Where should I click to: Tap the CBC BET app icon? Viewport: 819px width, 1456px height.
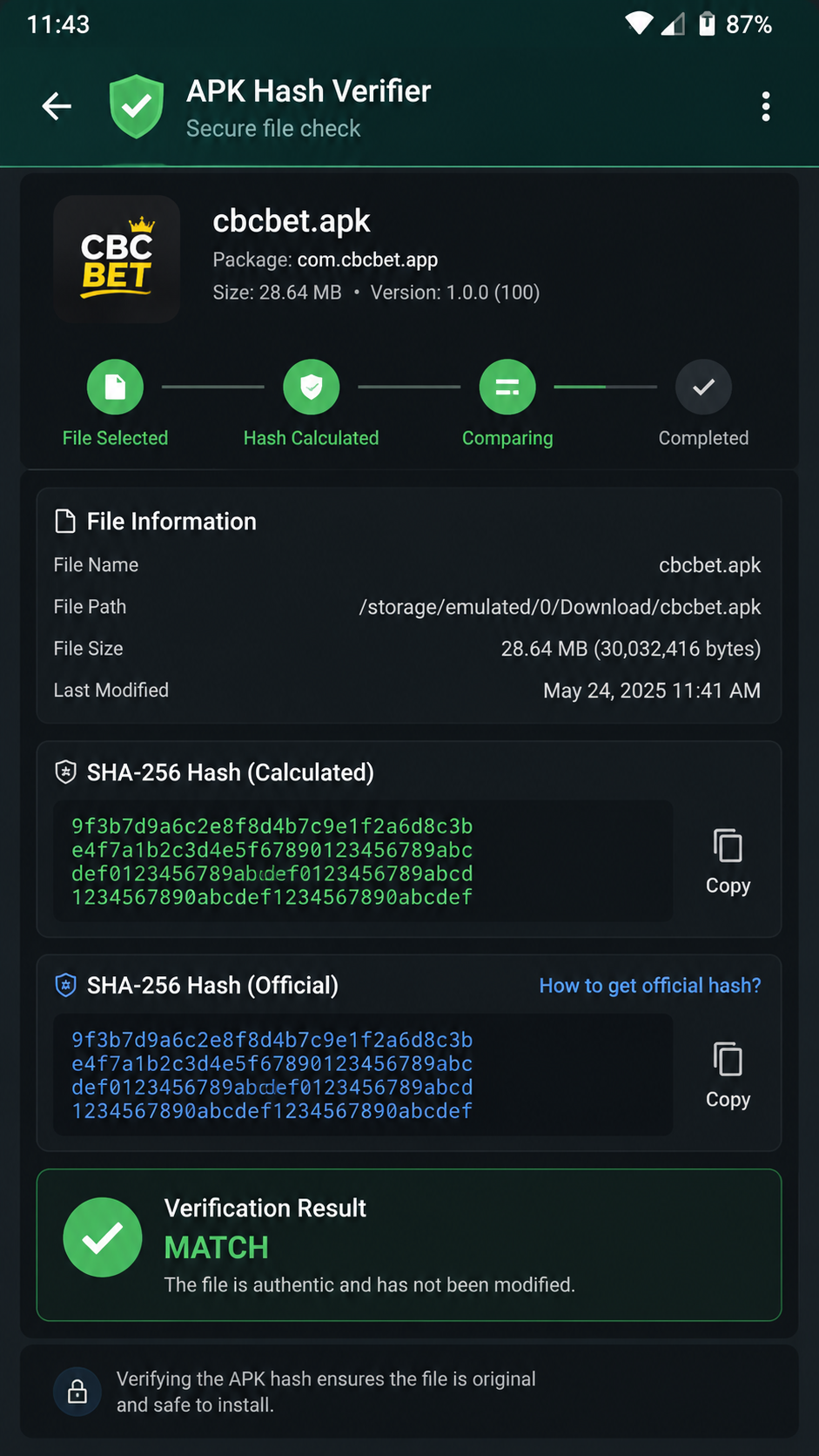(x=117, y=259)
